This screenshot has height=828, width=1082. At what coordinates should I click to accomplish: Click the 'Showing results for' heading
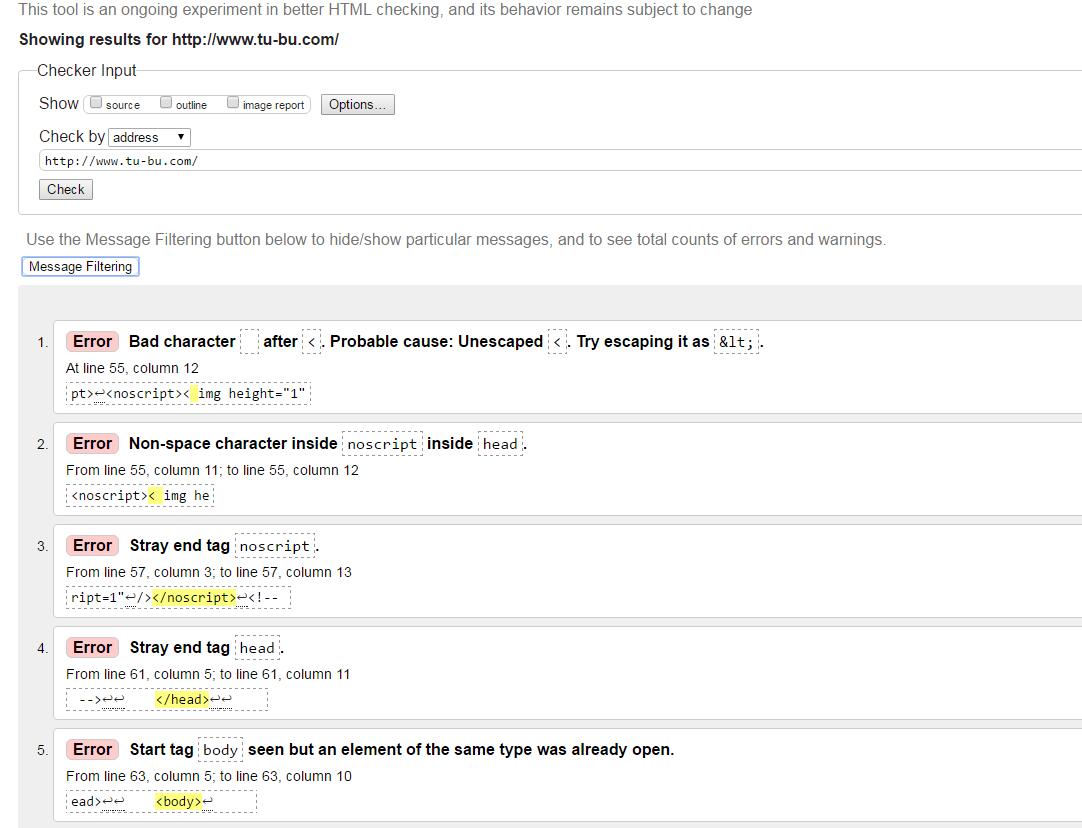[179, 40]
